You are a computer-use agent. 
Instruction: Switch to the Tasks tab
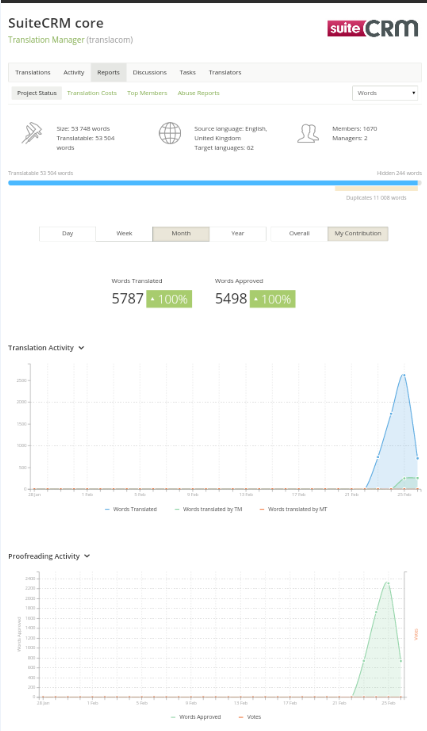click(x=187, y=72)
